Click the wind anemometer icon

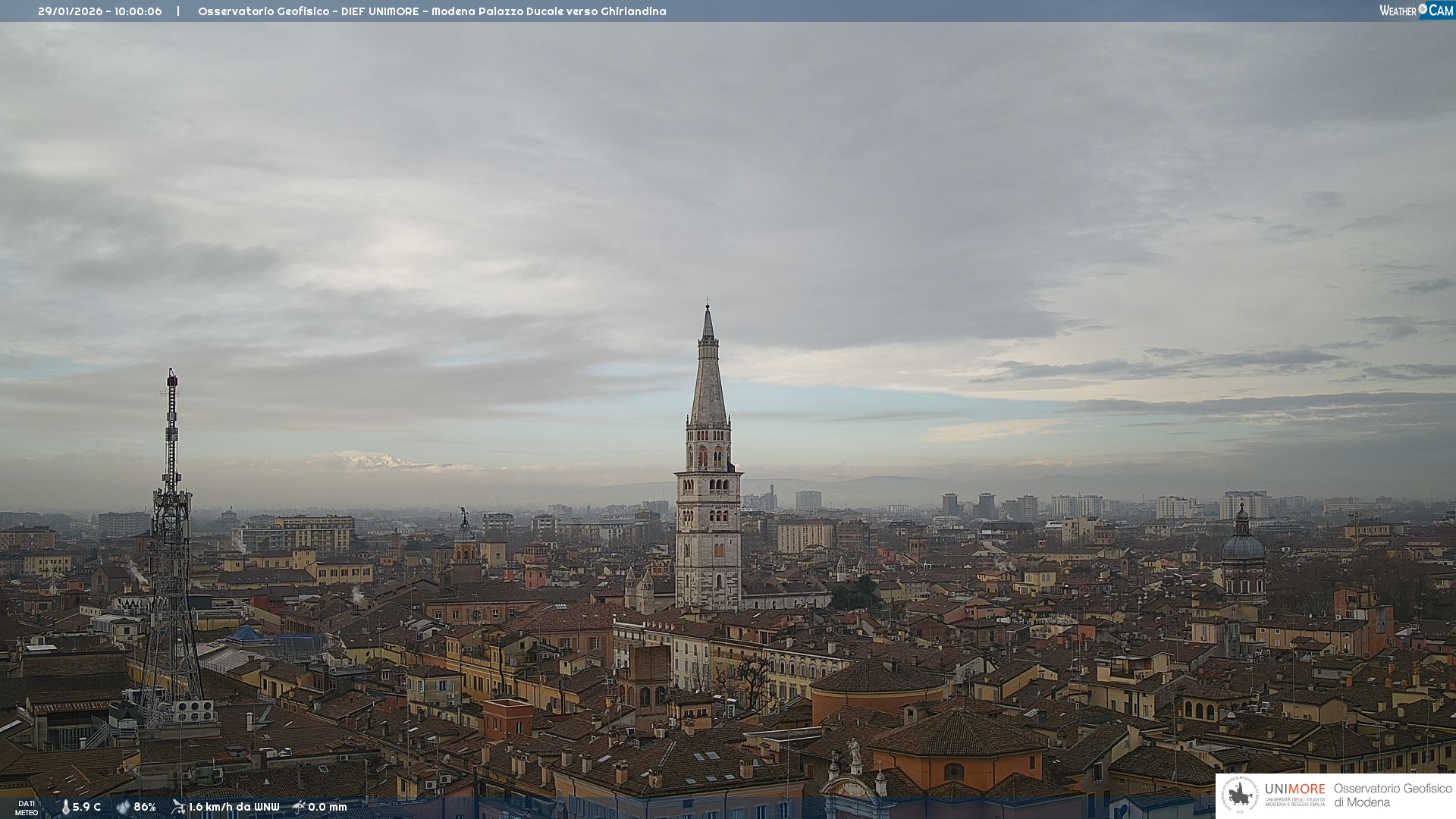(178, 807)
